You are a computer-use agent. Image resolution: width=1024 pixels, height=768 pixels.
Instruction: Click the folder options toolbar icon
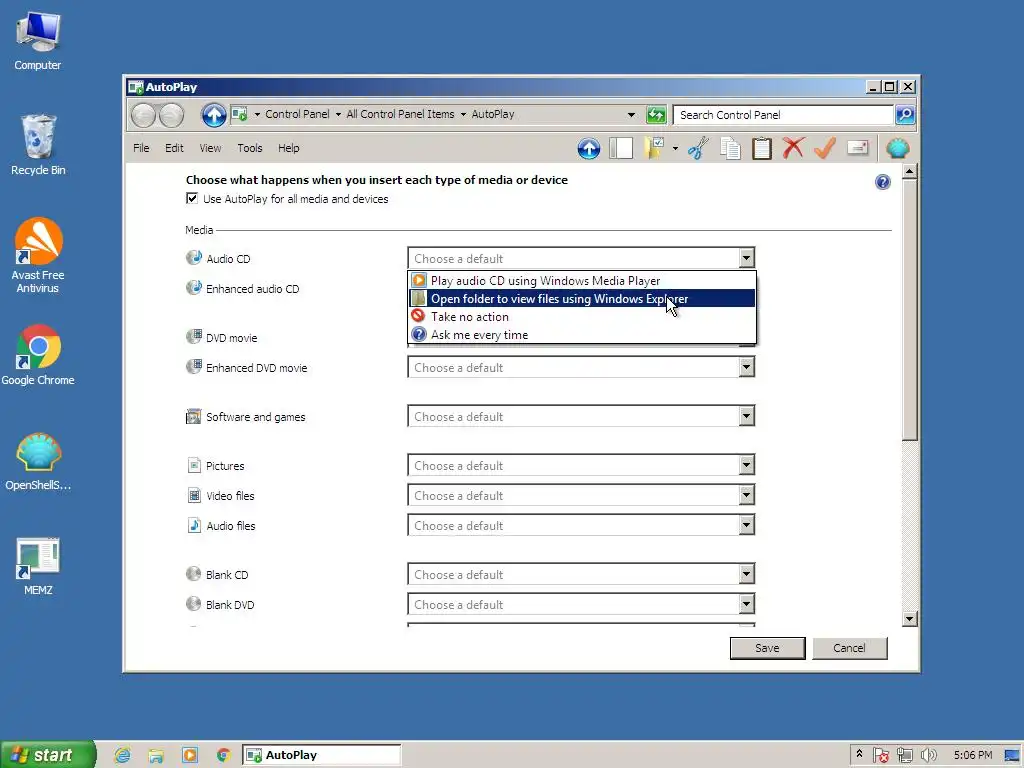pyautogui.click(x=654, y=148)
